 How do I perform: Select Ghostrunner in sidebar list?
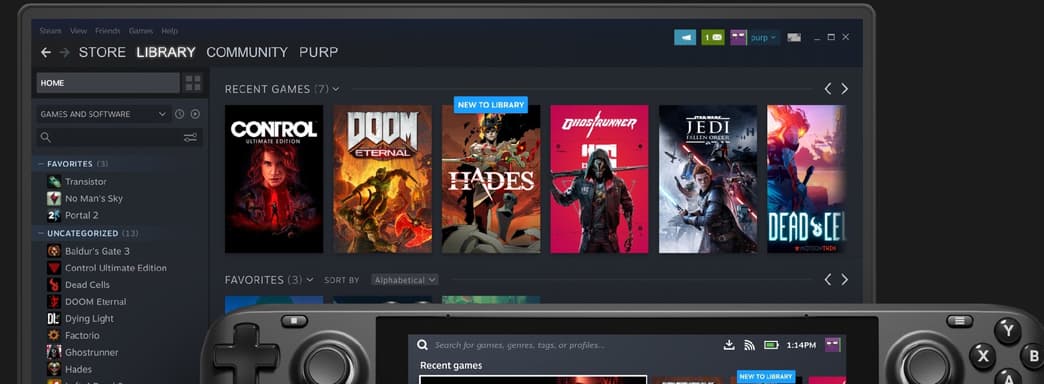point(91,353)
